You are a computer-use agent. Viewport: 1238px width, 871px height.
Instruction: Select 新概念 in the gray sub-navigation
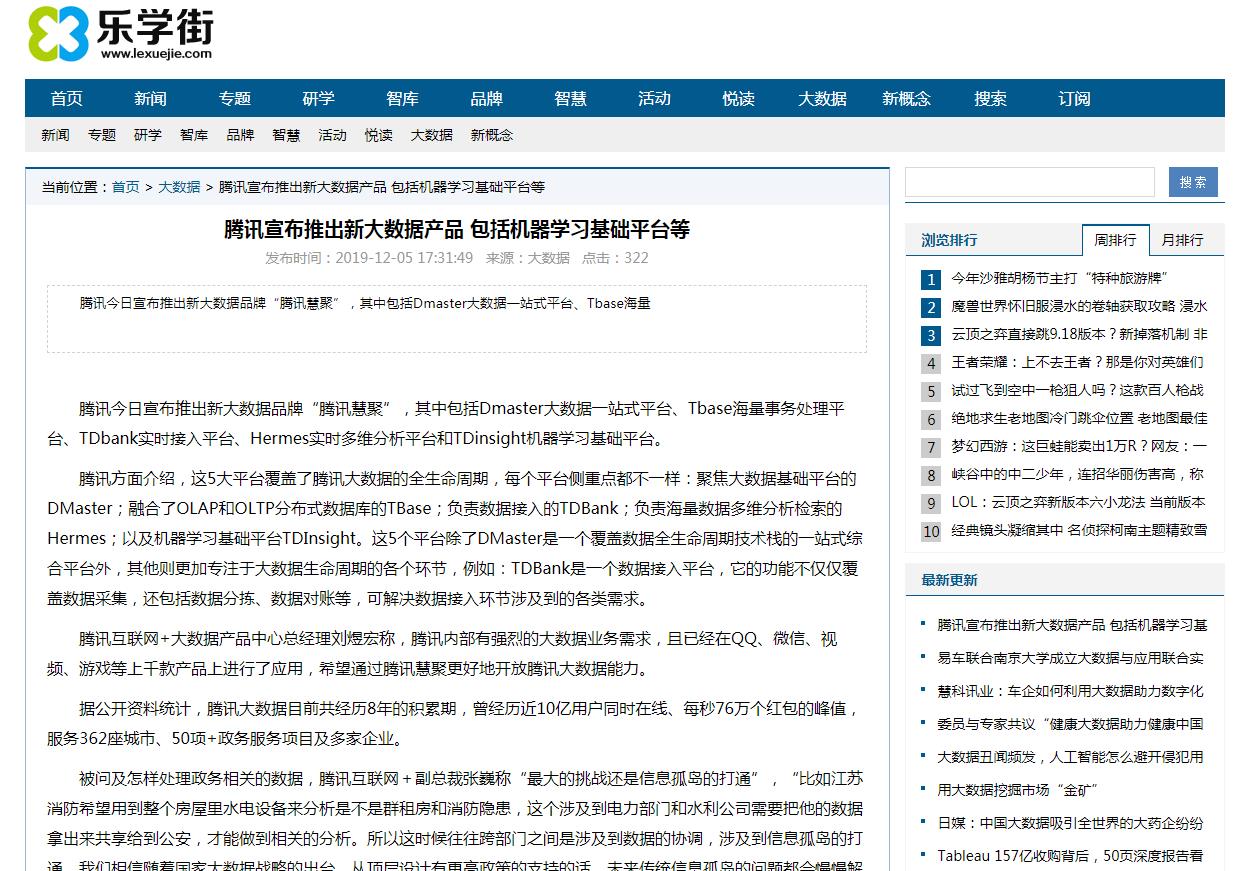coord(492,135)
